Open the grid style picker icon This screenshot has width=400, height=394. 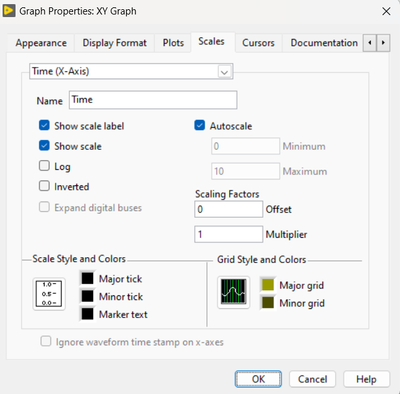233,292
